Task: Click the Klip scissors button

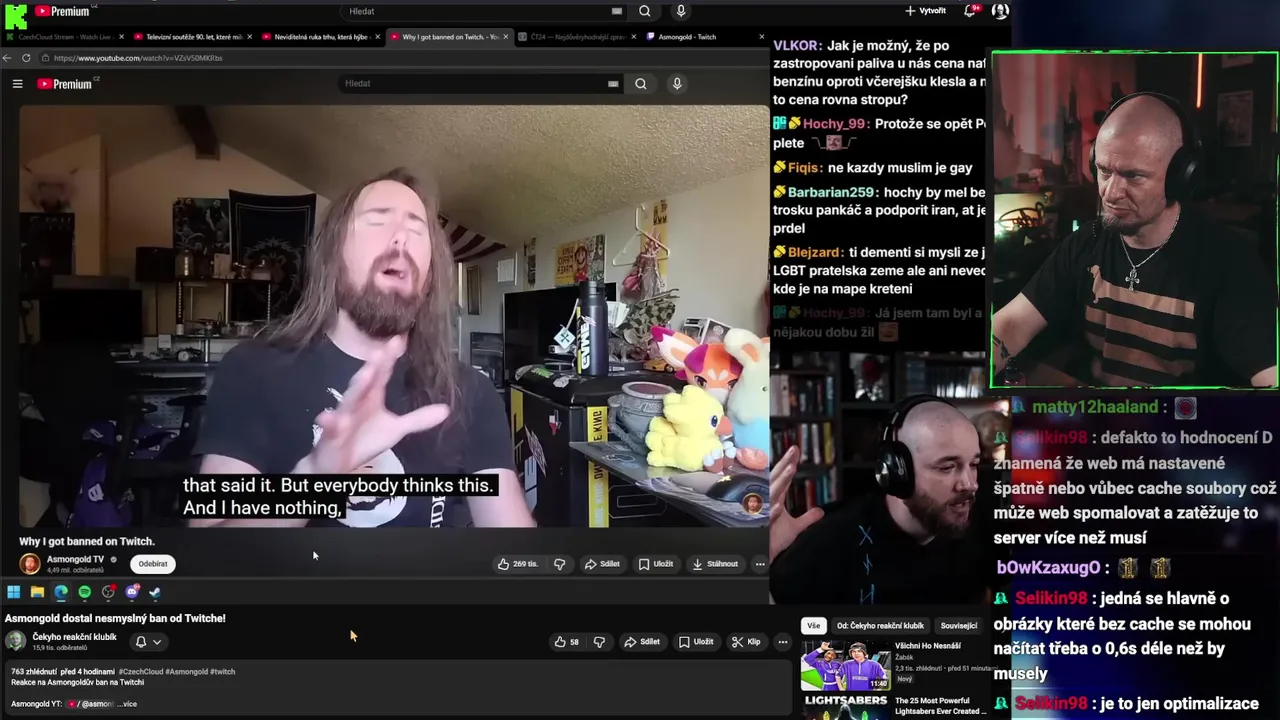Action: click(746, 642)
